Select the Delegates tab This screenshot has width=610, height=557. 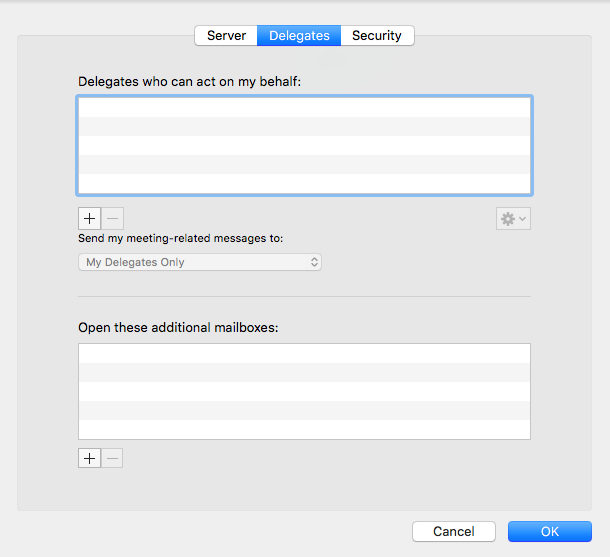point(299,36)
